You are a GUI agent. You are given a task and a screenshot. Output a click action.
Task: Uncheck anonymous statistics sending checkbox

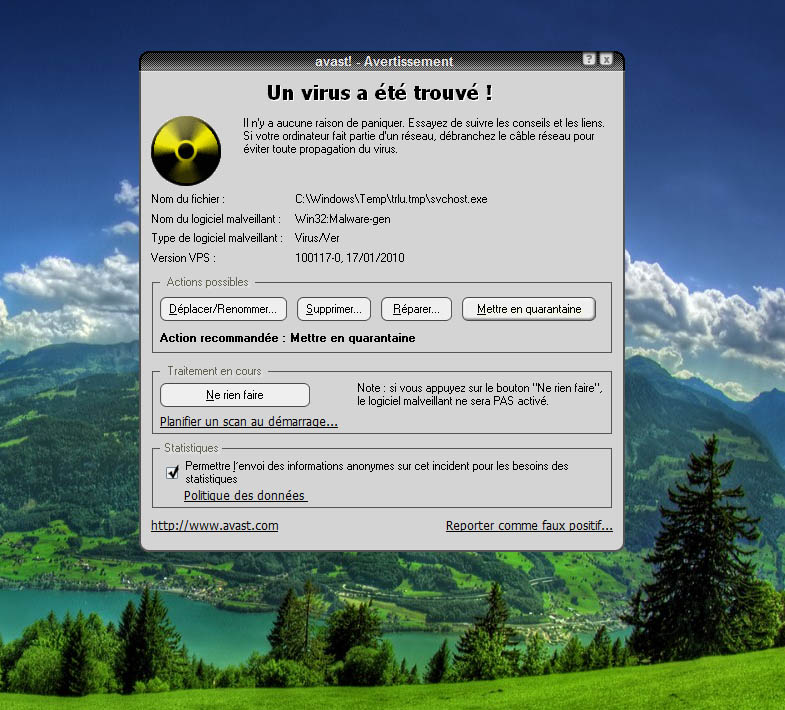172,472
